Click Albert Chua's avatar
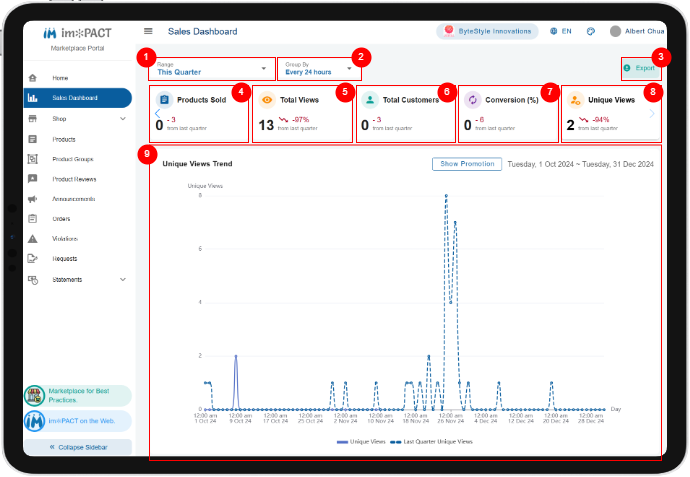 (616, 31)
